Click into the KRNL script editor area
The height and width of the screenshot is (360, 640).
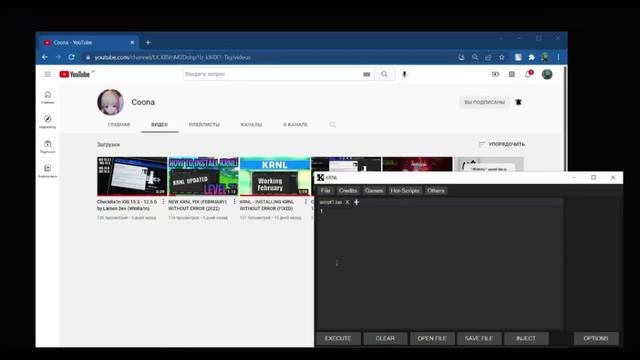[x=440, y=267]
